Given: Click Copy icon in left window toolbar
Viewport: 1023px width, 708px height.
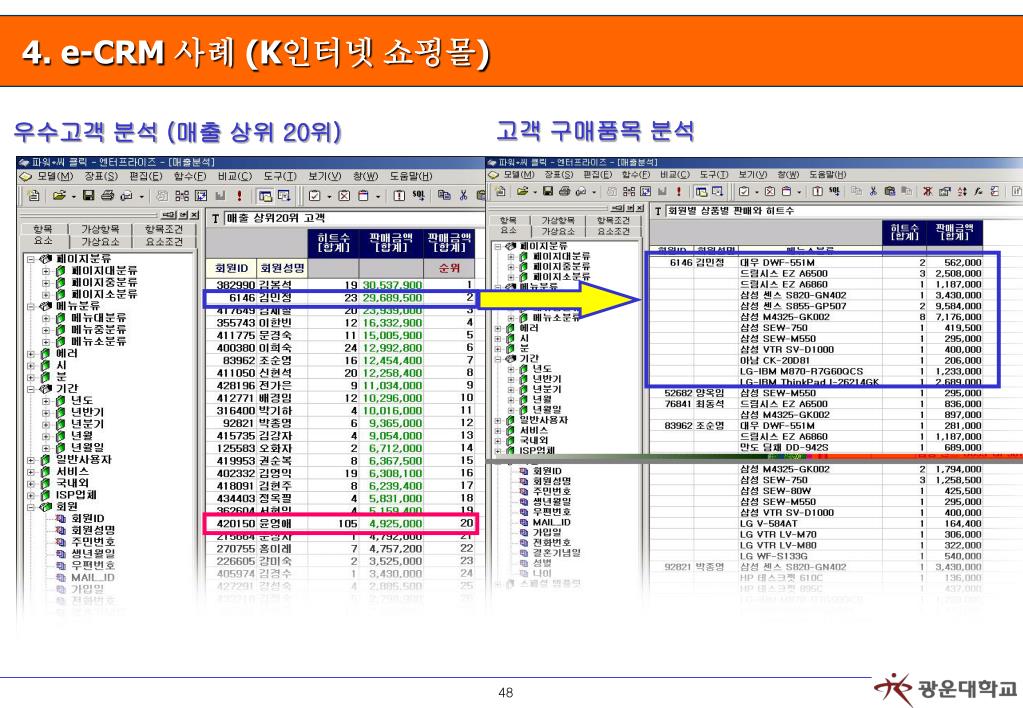Looking at the screenshot, I should pos(444,195).
